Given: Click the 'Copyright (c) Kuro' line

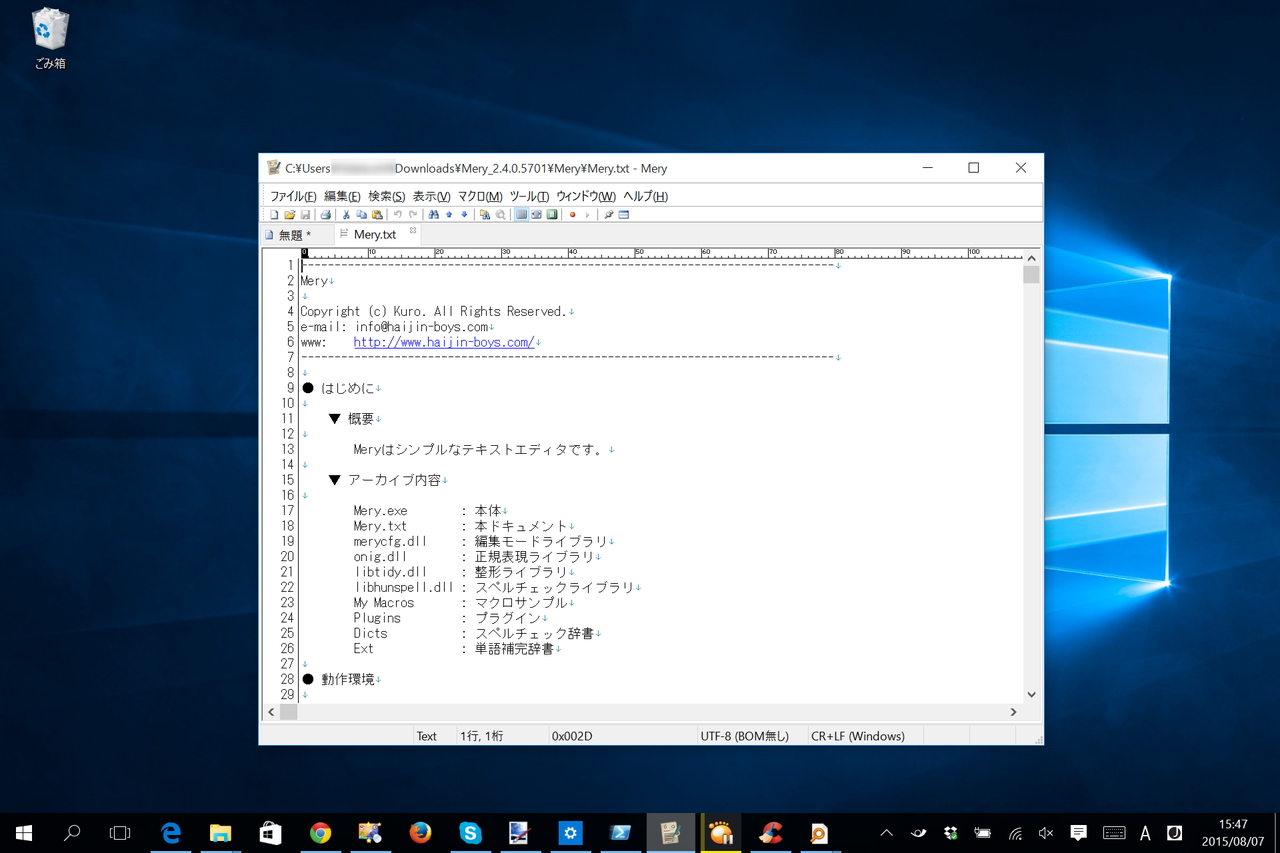Looking at the screenshot, I should tap(433, 312).
